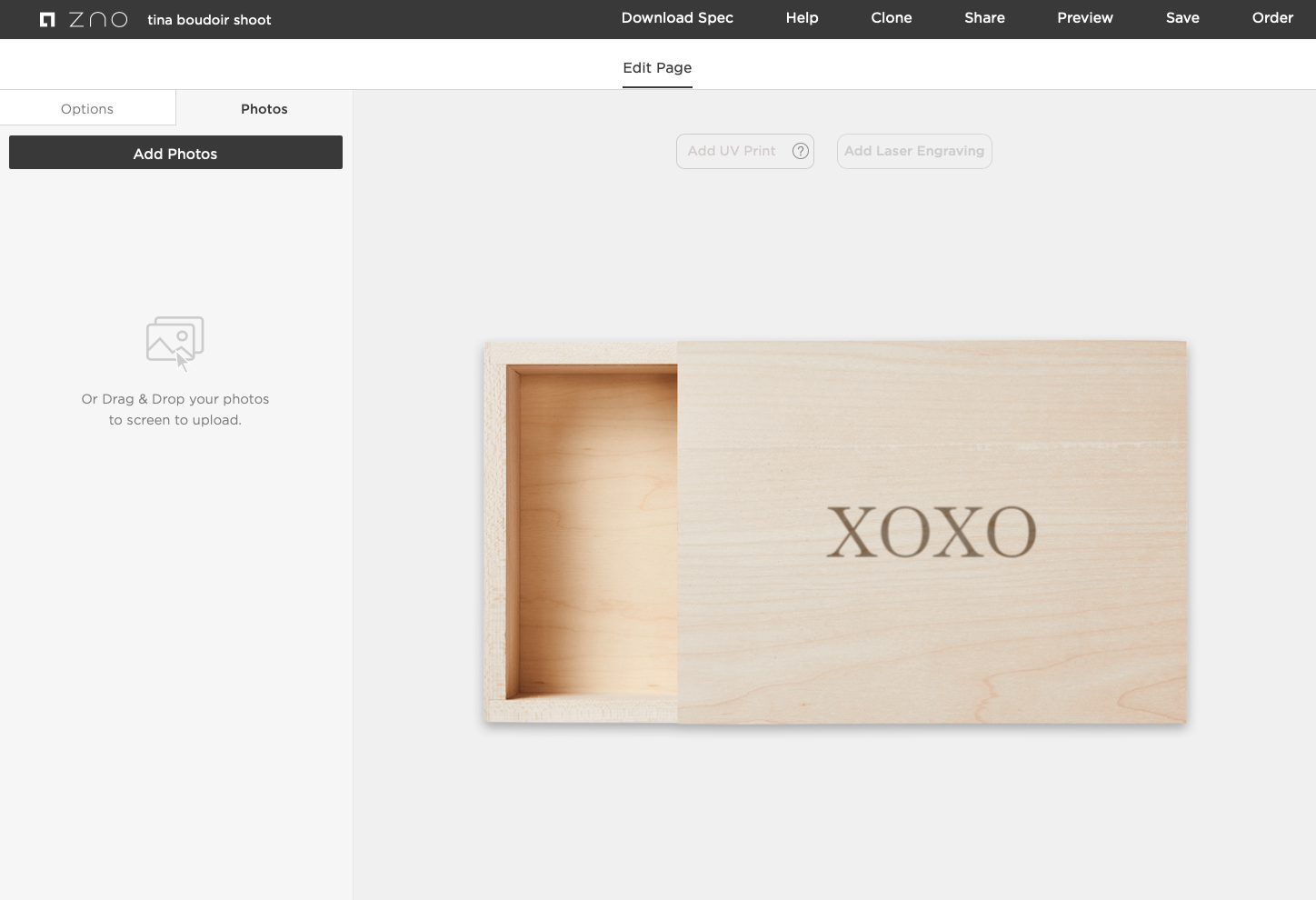This screenshot has width=1316, height=900.
Task: Open the Download Spec menu item
Action: [677, 18]
